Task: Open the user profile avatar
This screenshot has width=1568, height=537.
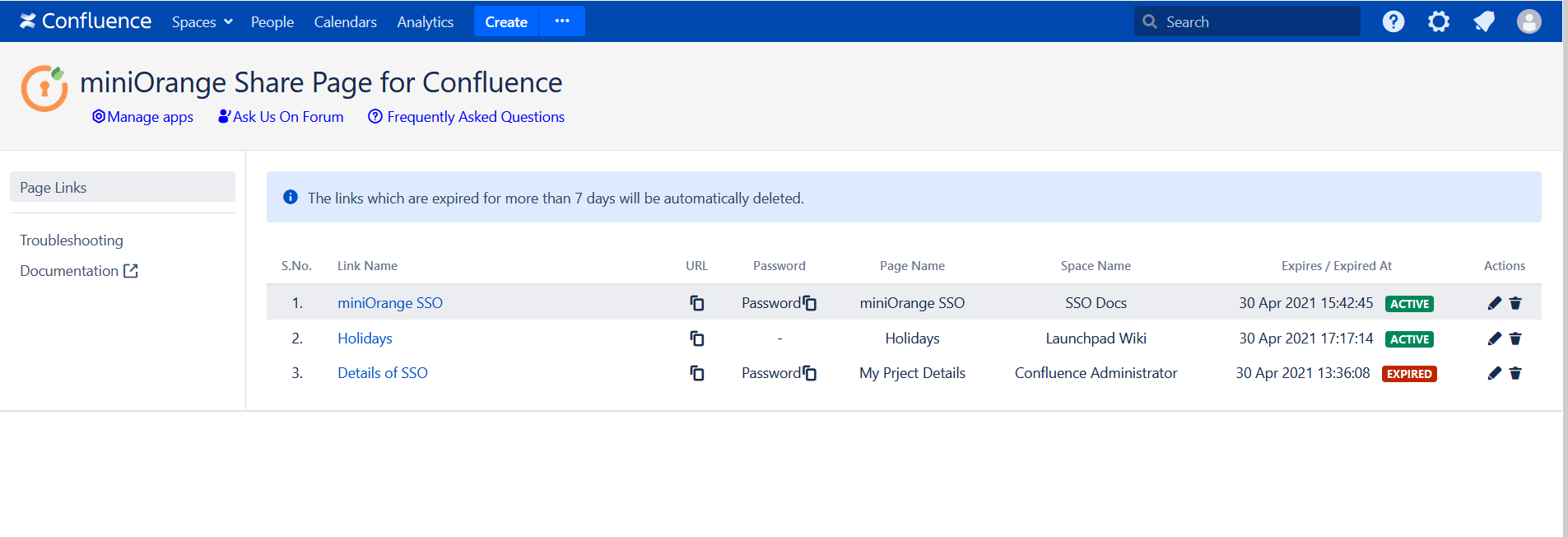Action: [1529, 21]
